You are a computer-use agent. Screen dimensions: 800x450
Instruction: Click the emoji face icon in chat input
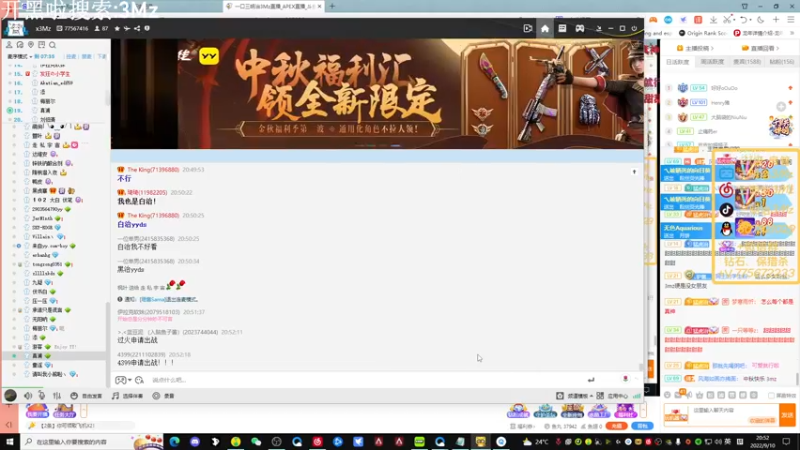coord(139,380)
